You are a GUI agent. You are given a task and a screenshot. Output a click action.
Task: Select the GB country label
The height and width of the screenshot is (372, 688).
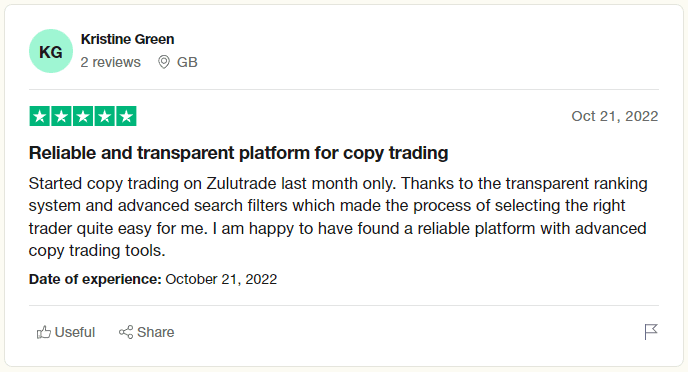click(187, 62)
